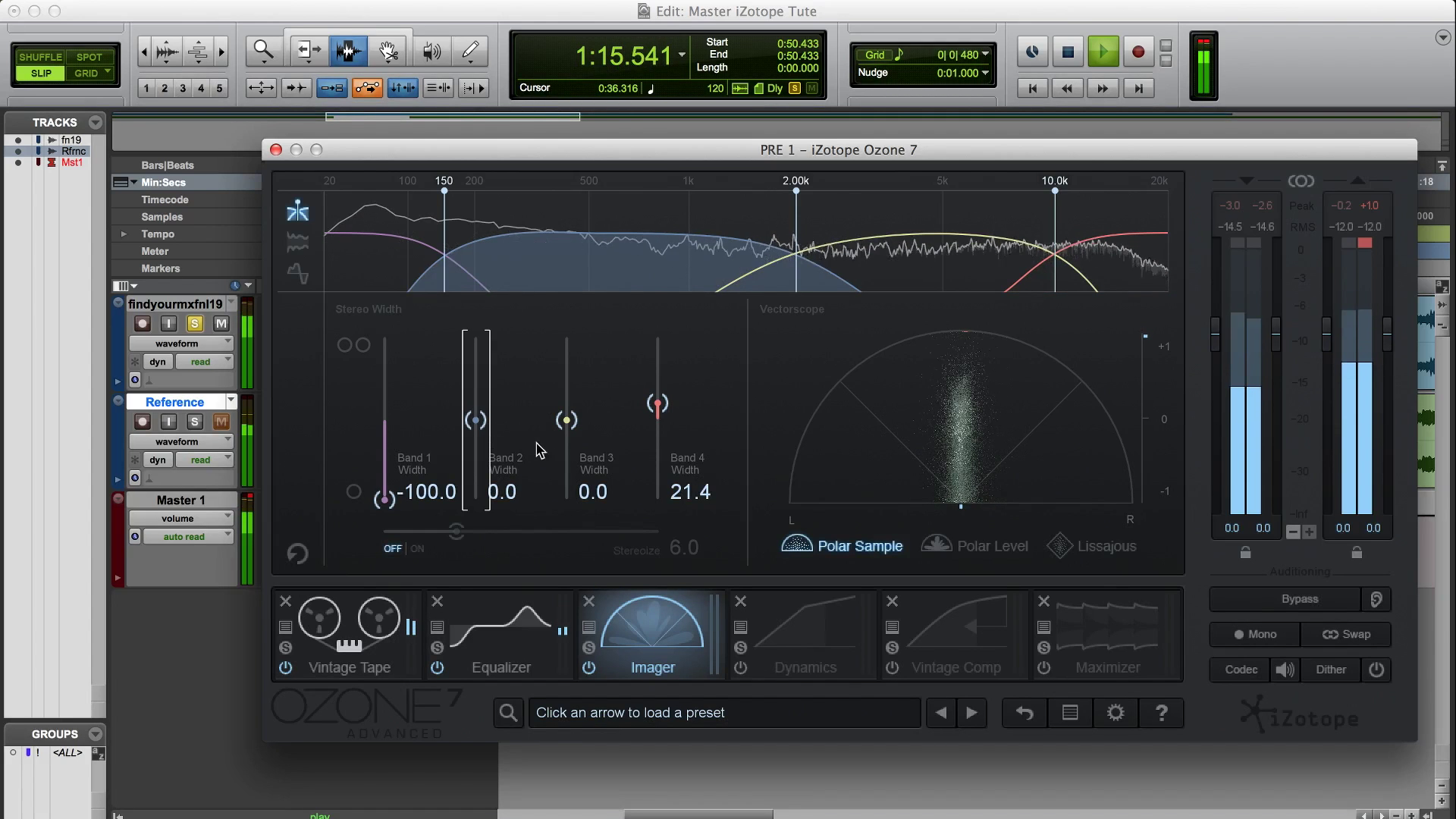Open Master 1 volume view dropdown
This screenshot has height=819, width=1456.
tap(181, 519)
